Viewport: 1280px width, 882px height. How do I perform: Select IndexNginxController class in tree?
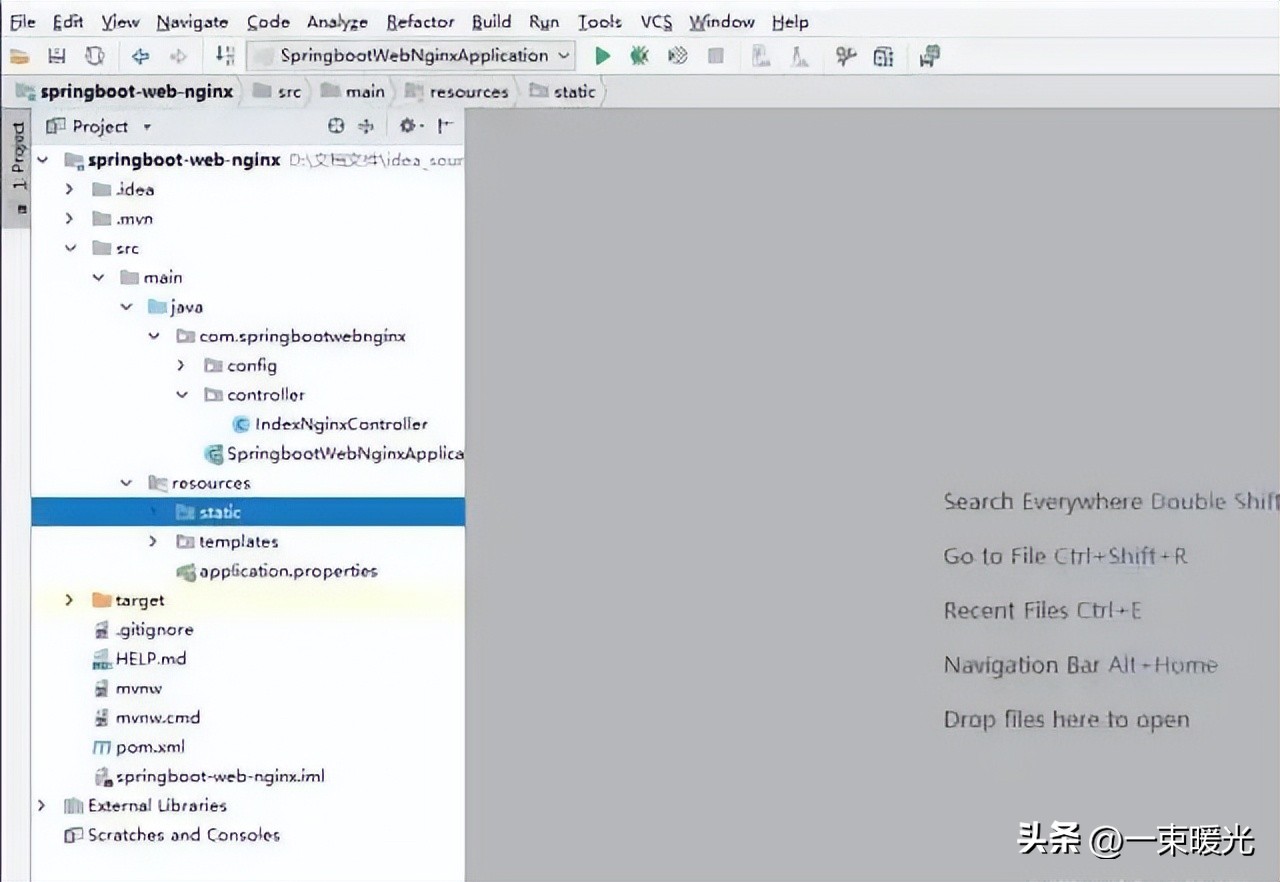click(340, 424)
